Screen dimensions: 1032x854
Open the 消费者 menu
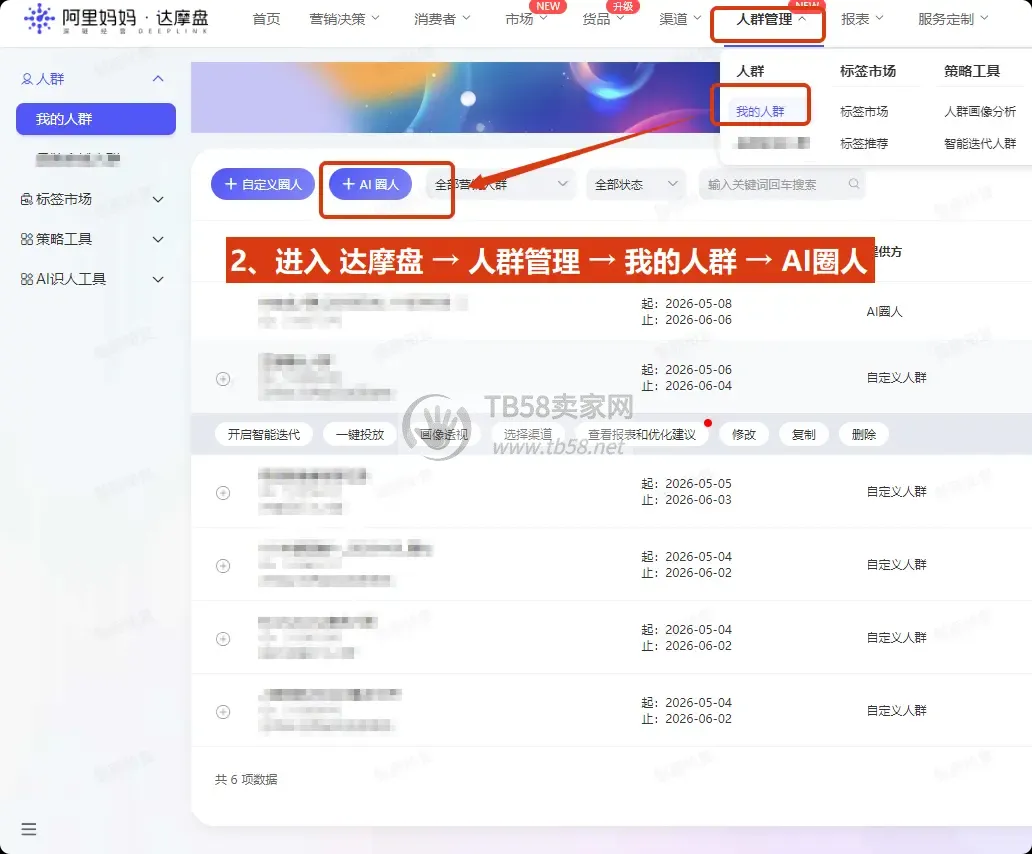coord(442,19)
